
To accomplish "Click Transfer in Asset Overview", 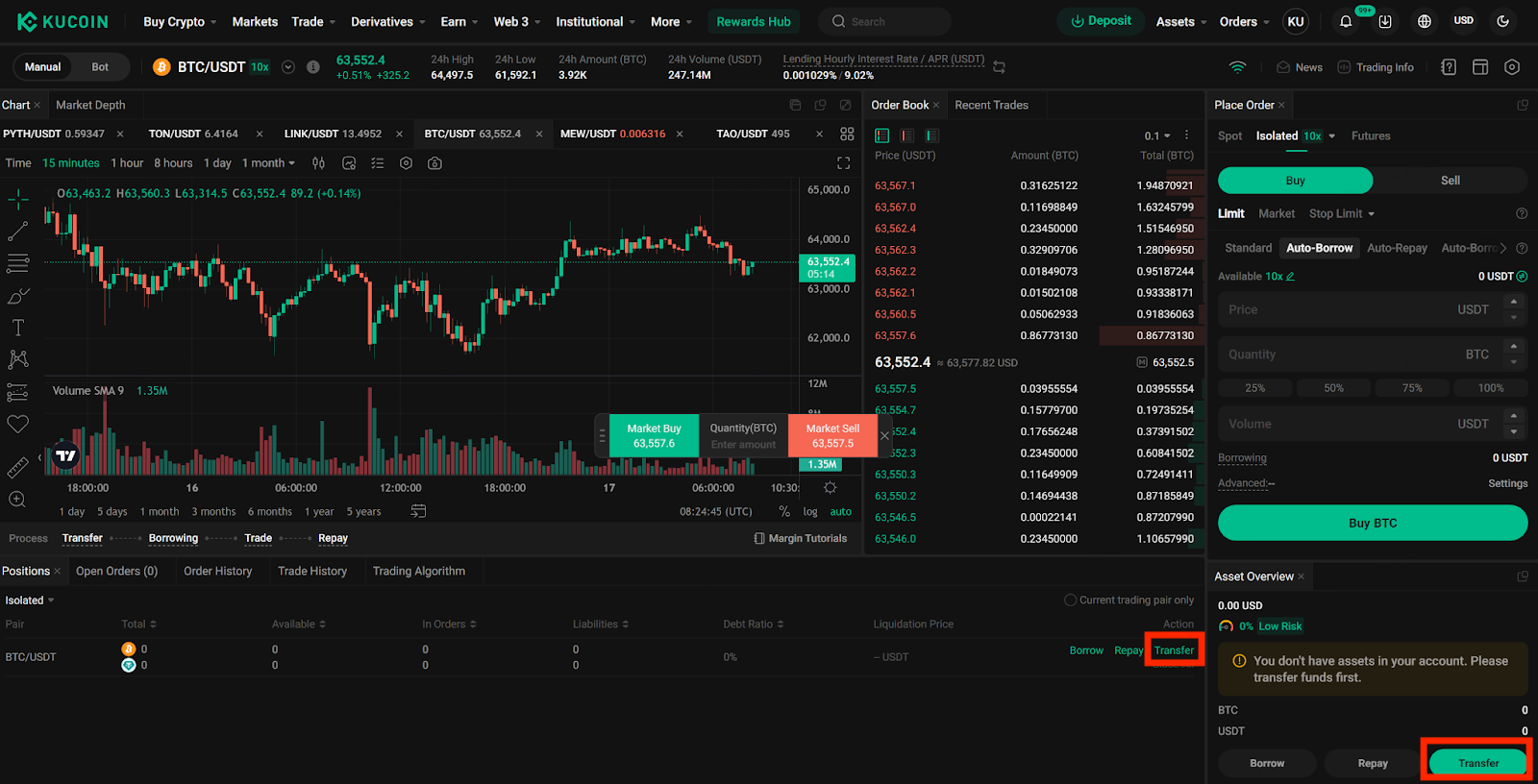I will click(1477, 763).
